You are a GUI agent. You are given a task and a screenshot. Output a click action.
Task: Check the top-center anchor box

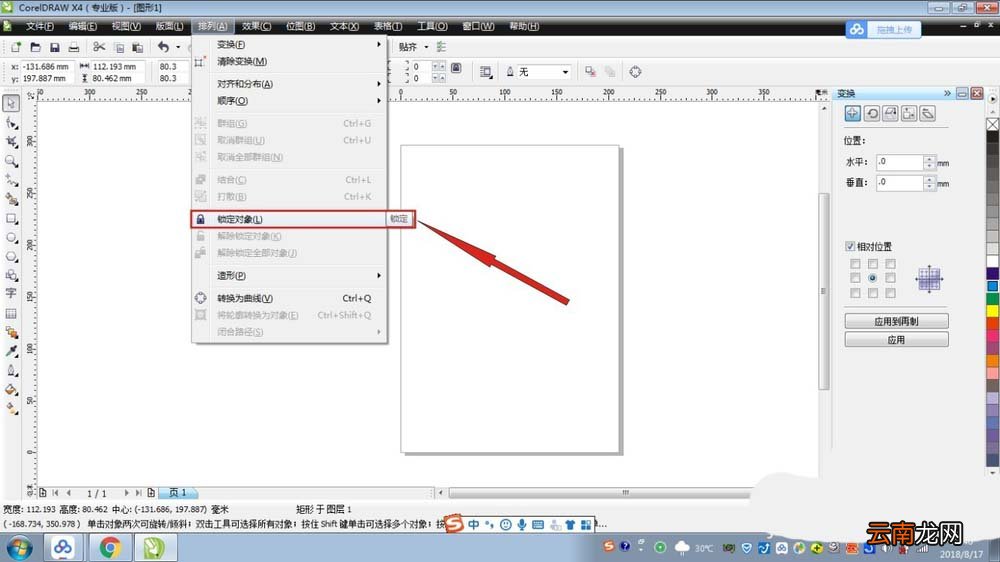pyautogui.click(x=872, y=263)
